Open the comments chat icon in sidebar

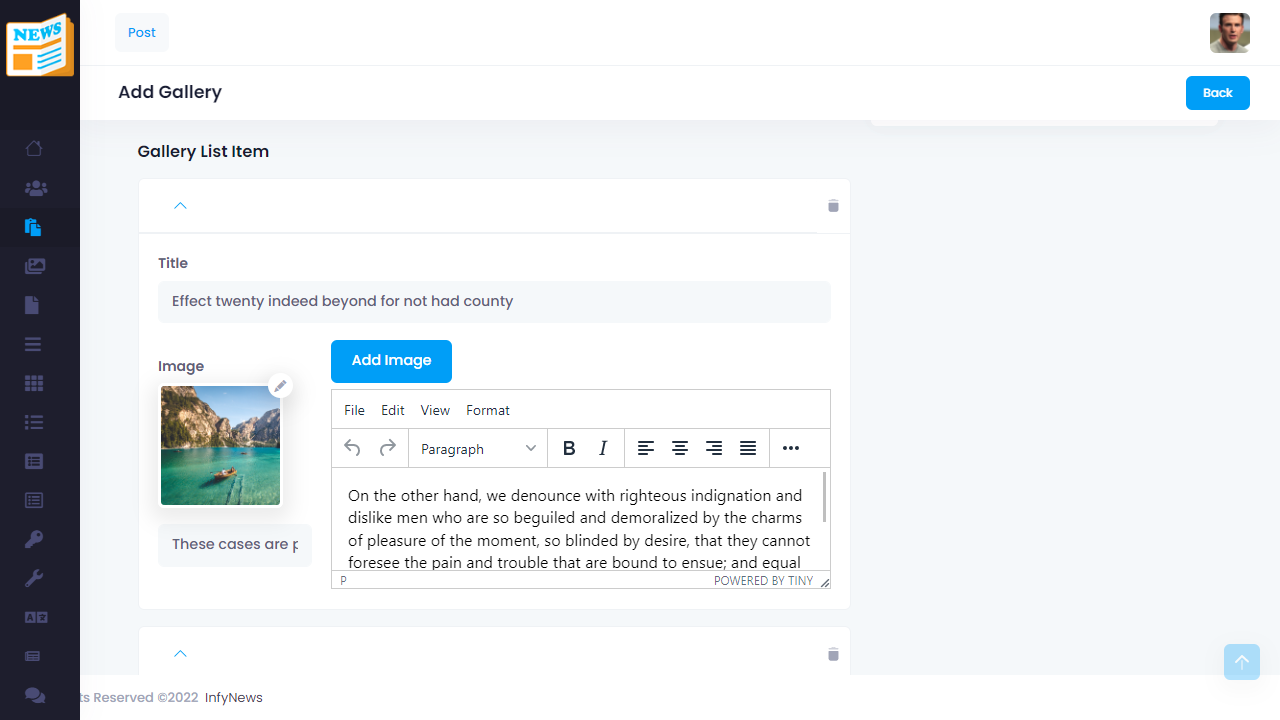pyautogui.click(x=33, y=694)
